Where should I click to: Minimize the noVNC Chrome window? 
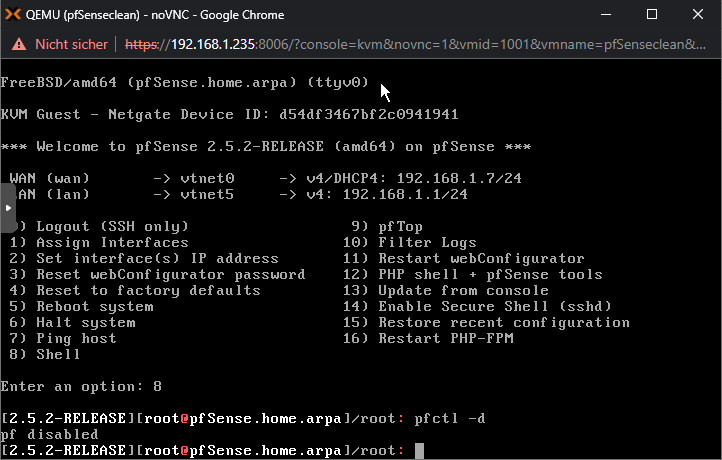606,15
